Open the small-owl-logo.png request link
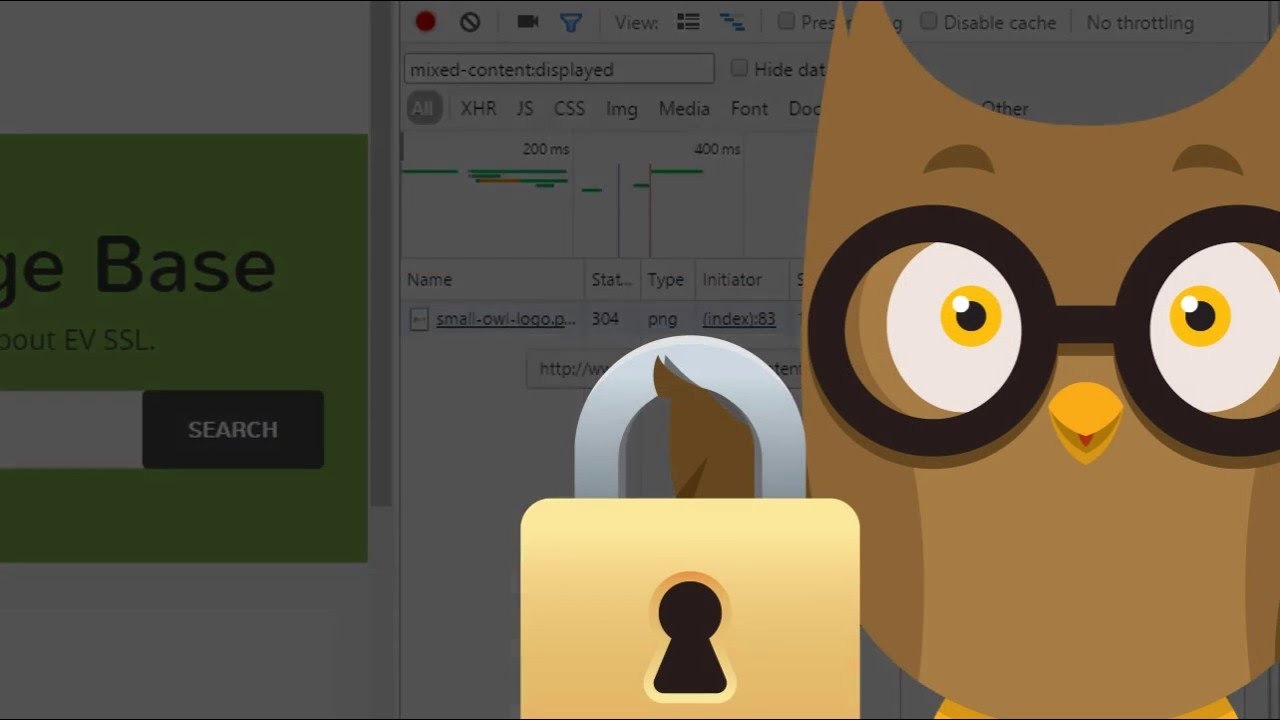The width and height of the screenshot is (1280, 720). [x=506, y=319]
